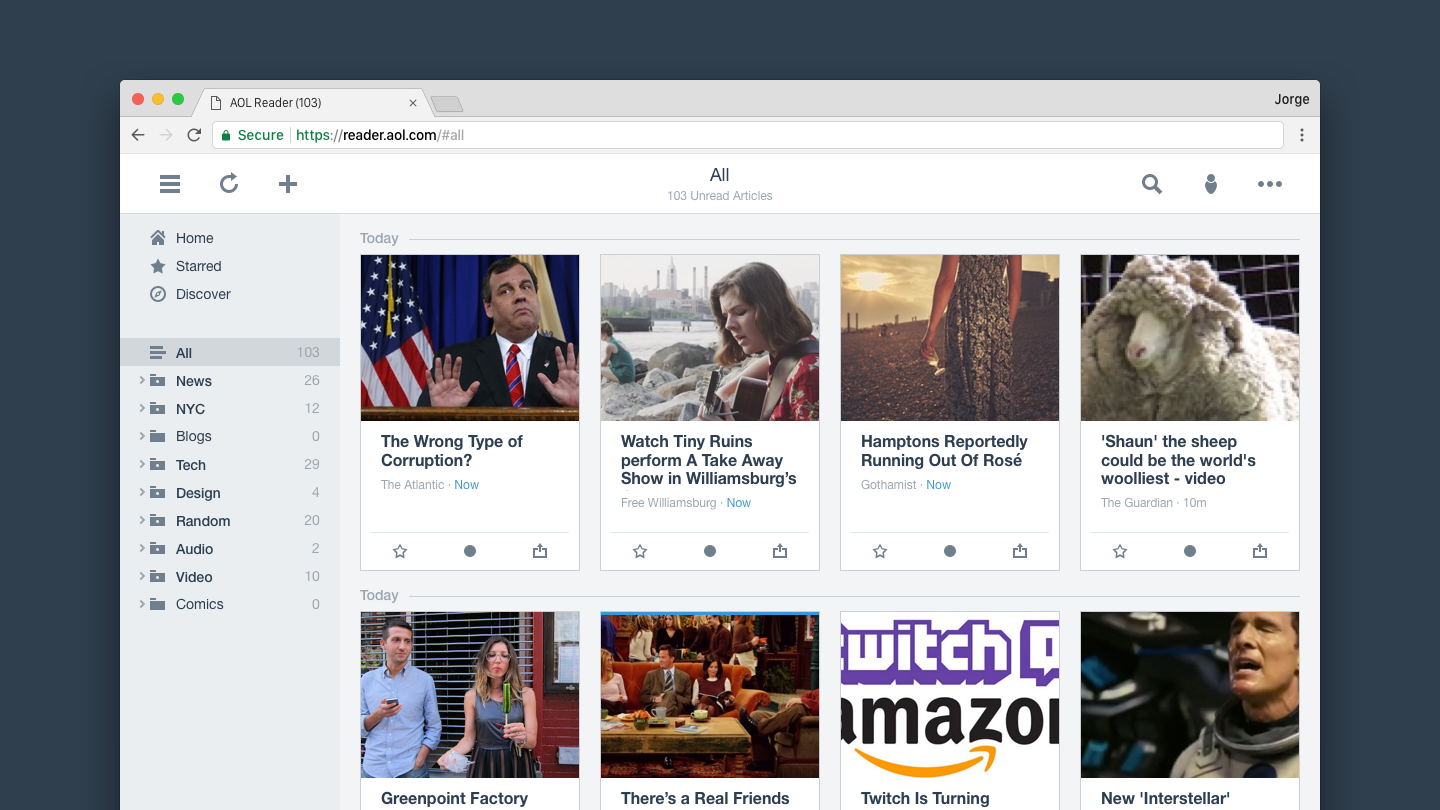Screen dimensions: 1440x810
Task: Open the hamburger sidebar menu icon
Action: point(170,184)
